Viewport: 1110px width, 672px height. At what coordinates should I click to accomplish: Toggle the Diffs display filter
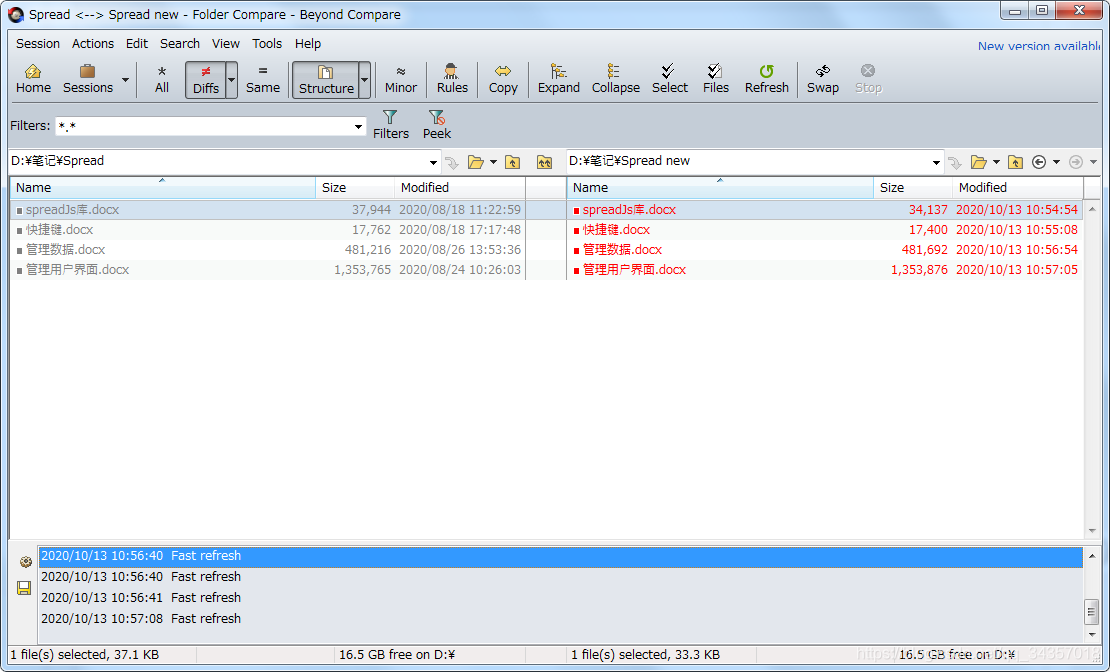(x=205, y=79)
